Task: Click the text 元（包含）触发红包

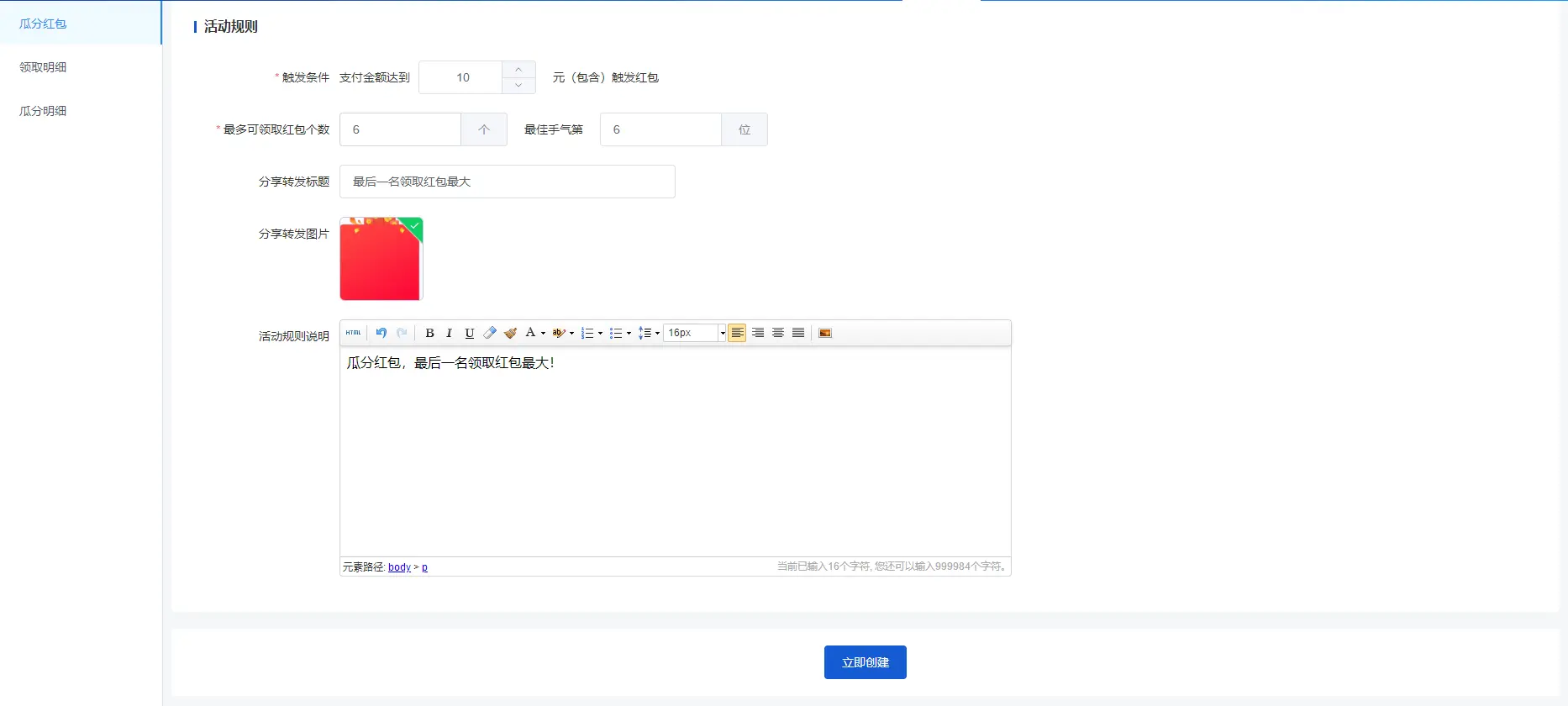Action: click(x=606, y=77)
